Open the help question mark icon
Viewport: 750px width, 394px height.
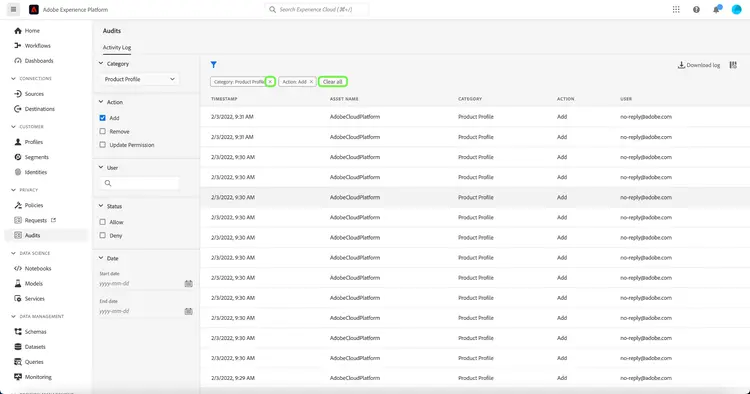[x=696, y=10]
